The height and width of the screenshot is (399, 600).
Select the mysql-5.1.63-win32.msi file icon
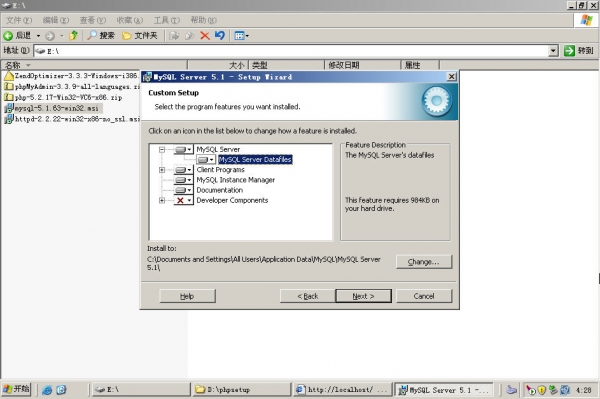[8, 108]
